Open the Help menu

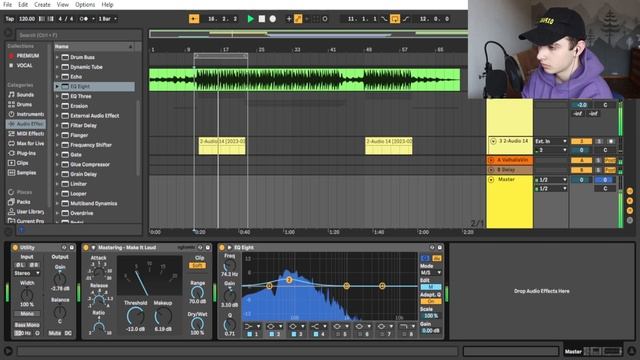pyautogui.click(x=107, y=4)
